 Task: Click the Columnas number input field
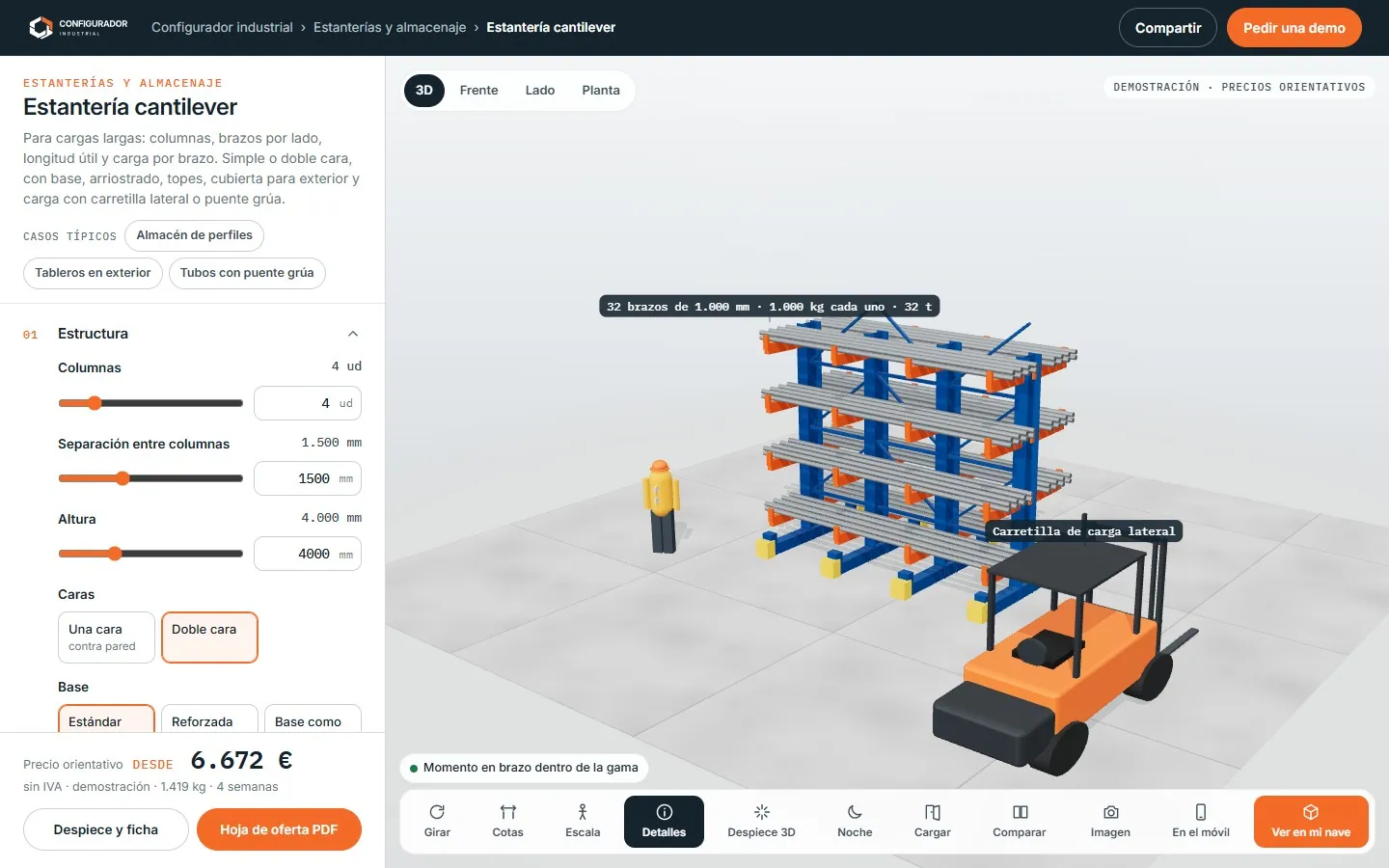click(x=308, y=403)
